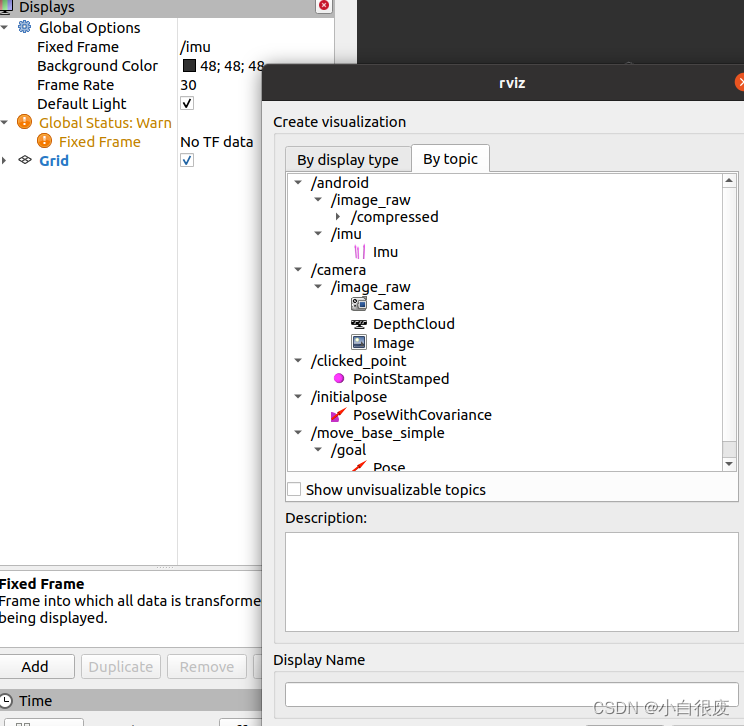Screen dimensions: 744x726
Task: Select the Grid display label
Action: (x=54, y=161)
